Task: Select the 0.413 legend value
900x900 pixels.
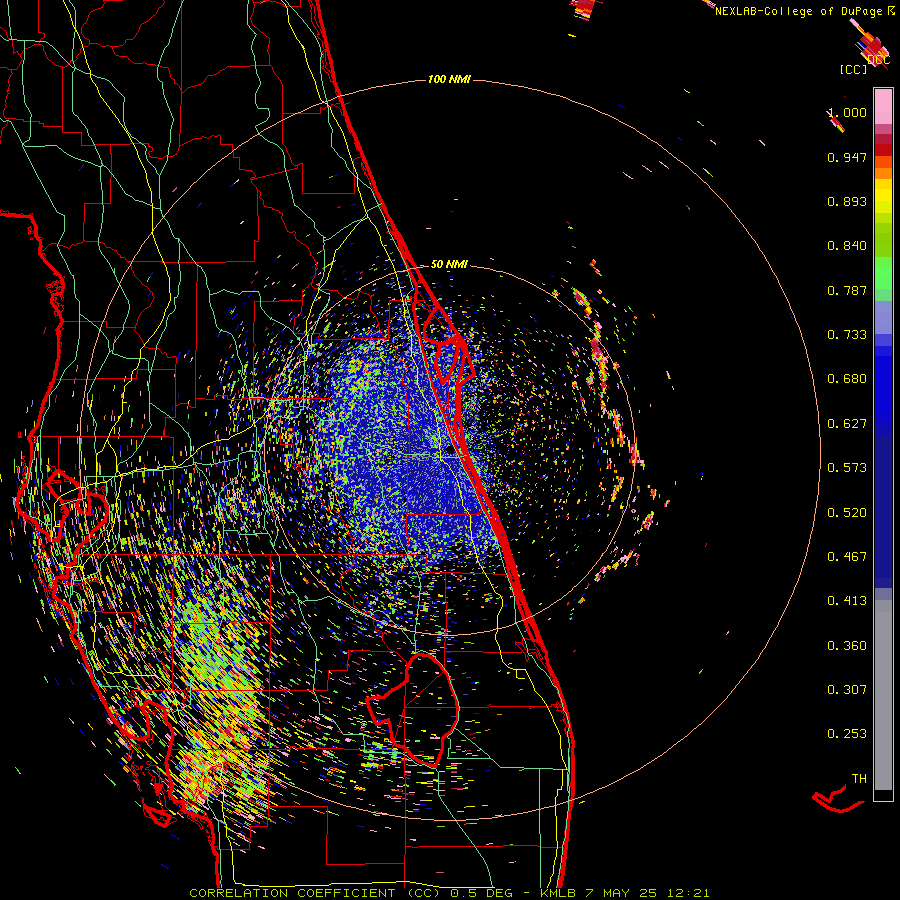Action: [847, 601]
